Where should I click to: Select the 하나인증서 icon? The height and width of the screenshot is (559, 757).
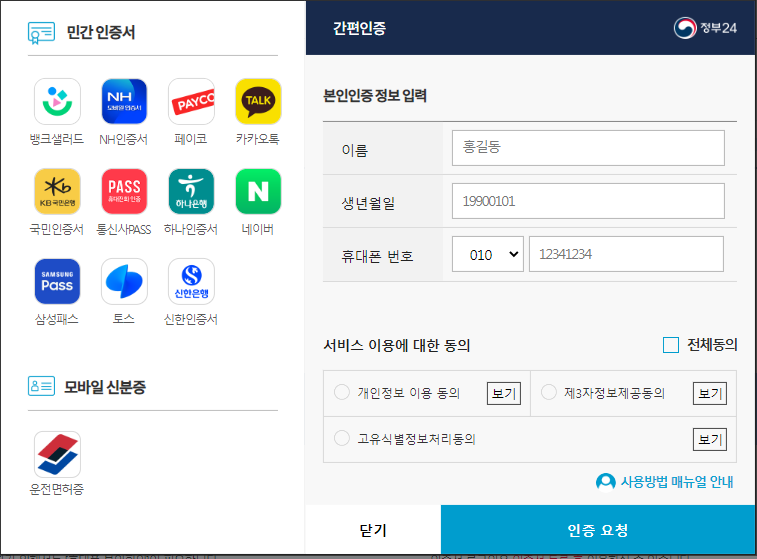point(191,191)
